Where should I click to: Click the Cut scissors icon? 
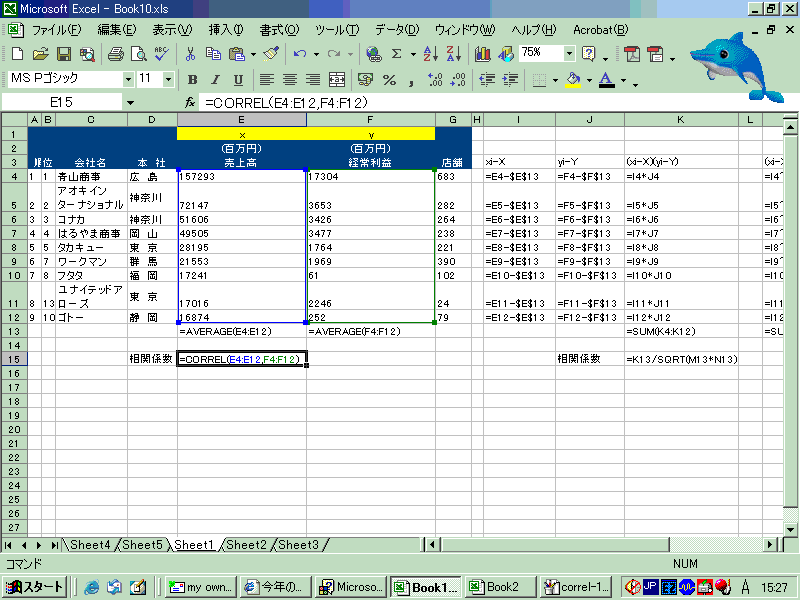click(x=191, y=54)
